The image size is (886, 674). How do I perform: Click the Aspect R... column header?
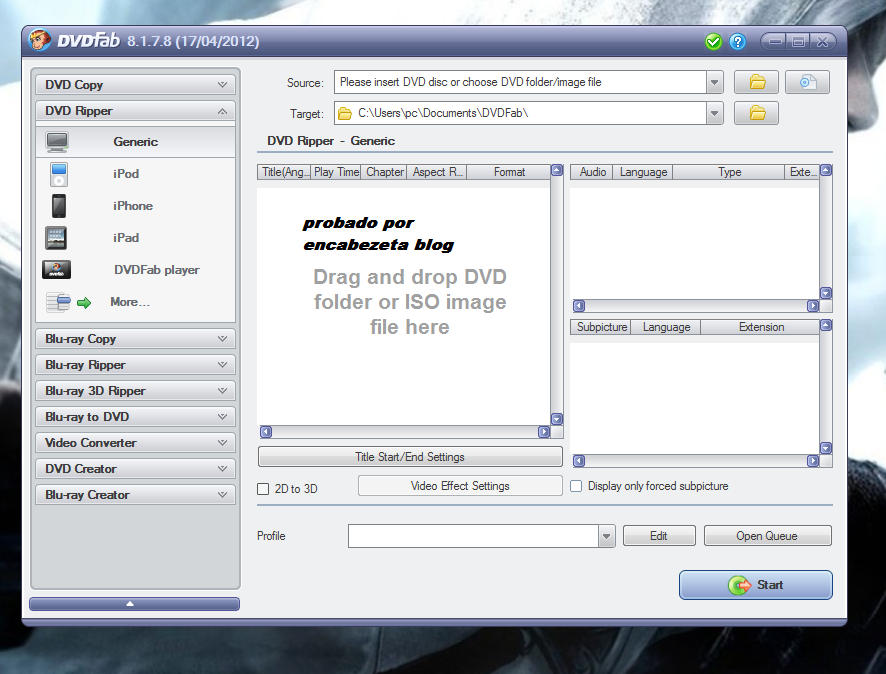click(x=437, y=172)
